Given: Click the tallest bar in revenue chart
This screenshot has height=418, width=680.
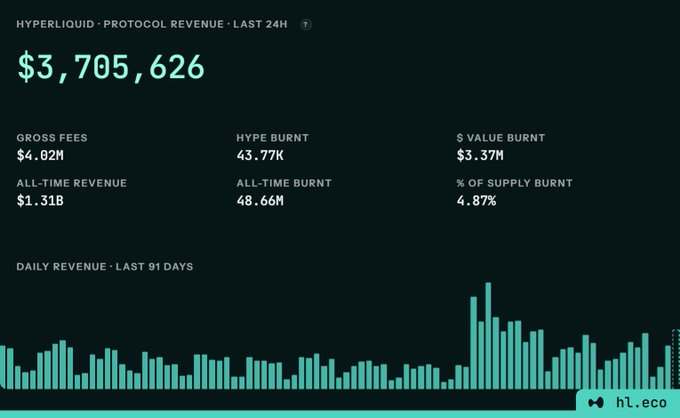Looking at the screenshot, I should [488, 336].
